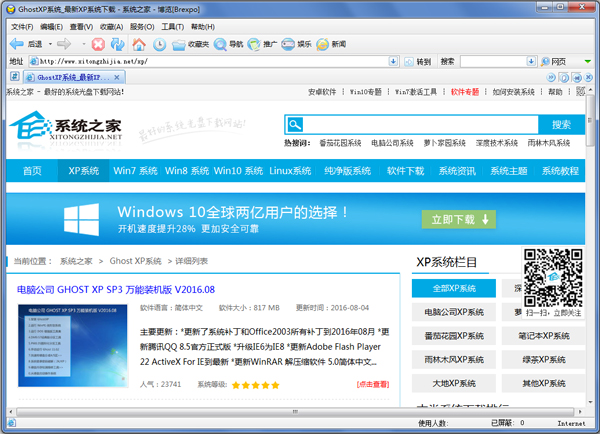Open the 工具(T) menu
600x434 pixels.
(172, 27)
